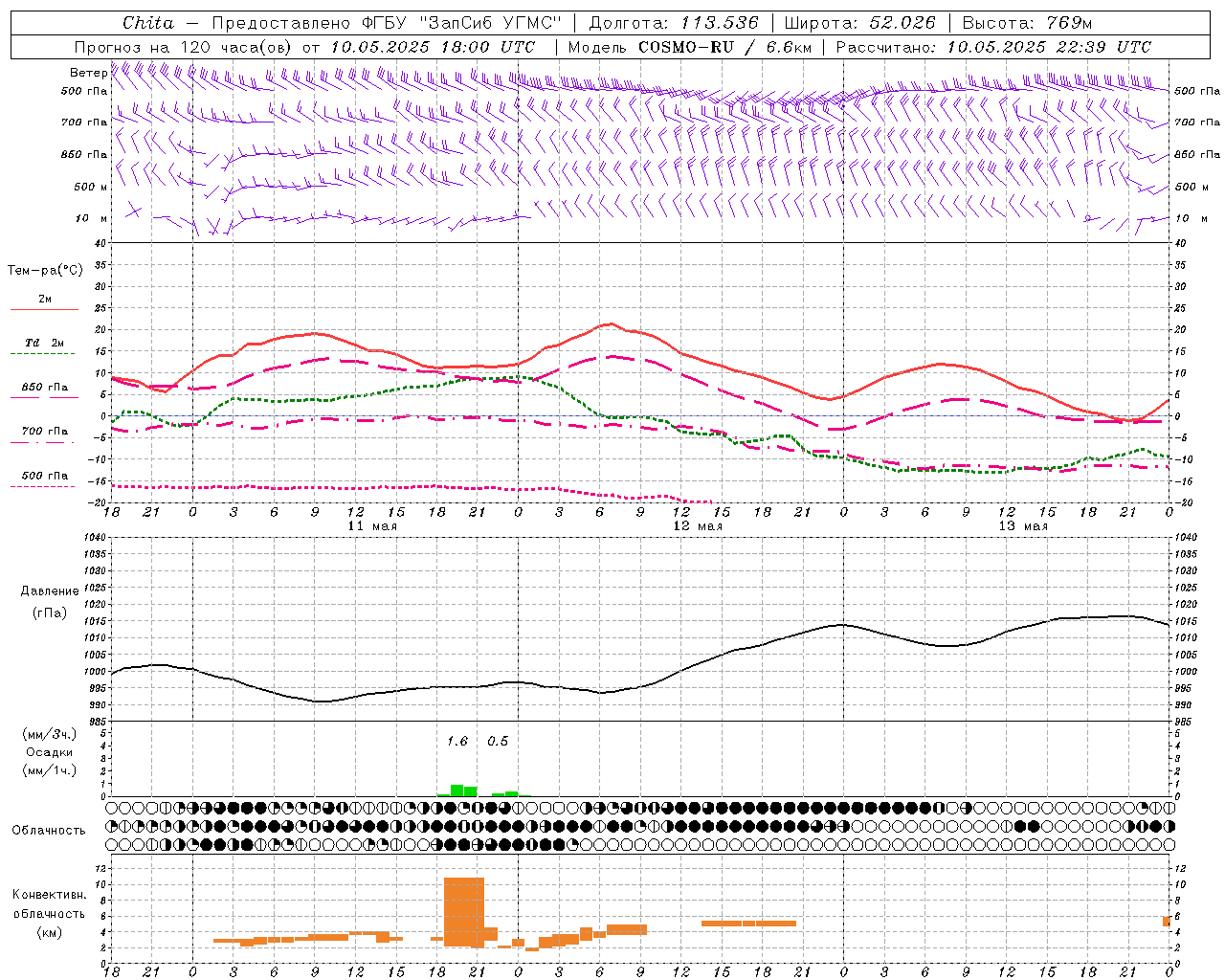The height and width of the screenshot is (980, 1225).
Task: Click the '500 м' wind level label at left
Action: click(x=91, y=188)
